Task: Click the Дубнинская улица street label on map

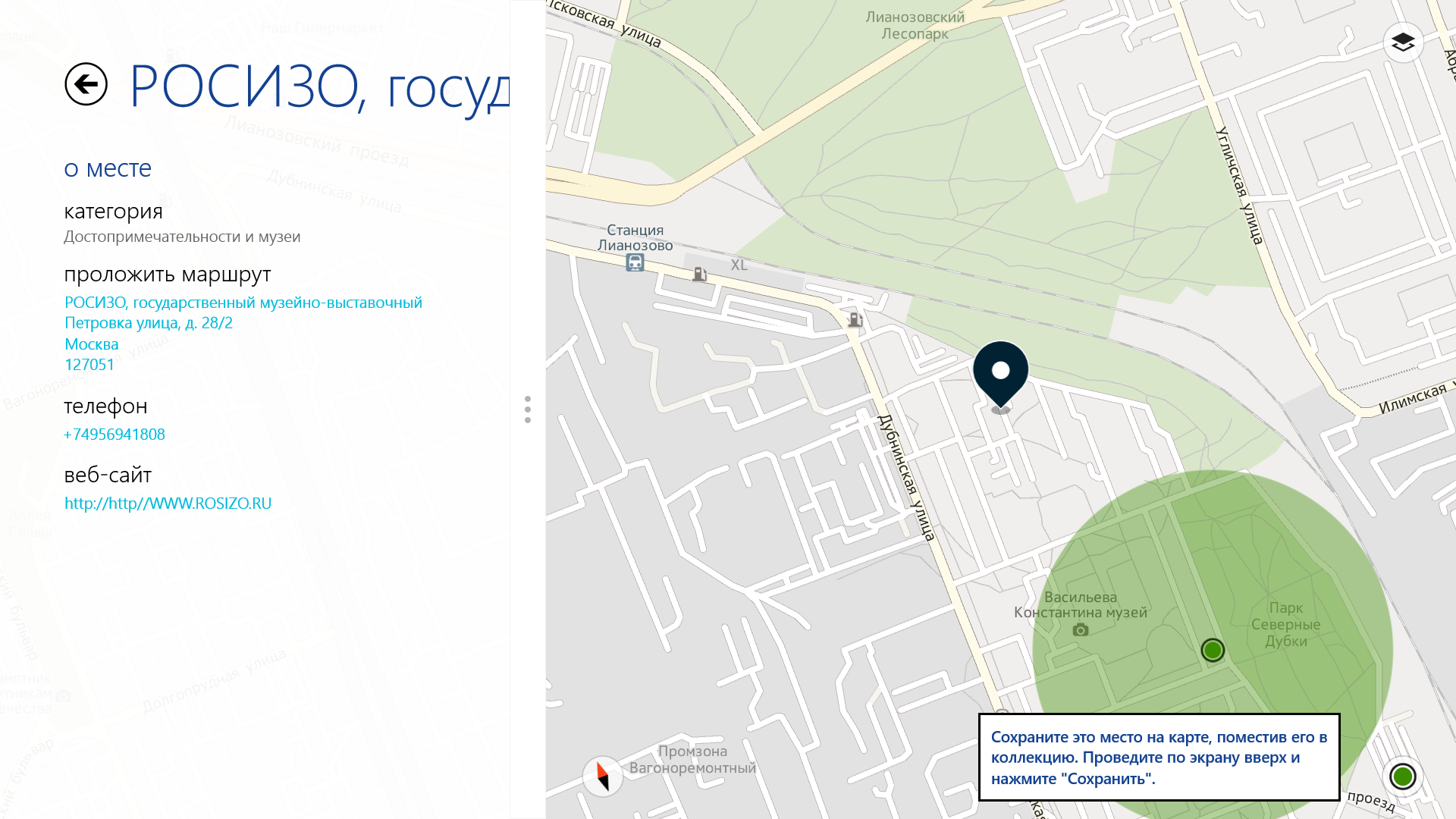Action: [x=906, y=478]
